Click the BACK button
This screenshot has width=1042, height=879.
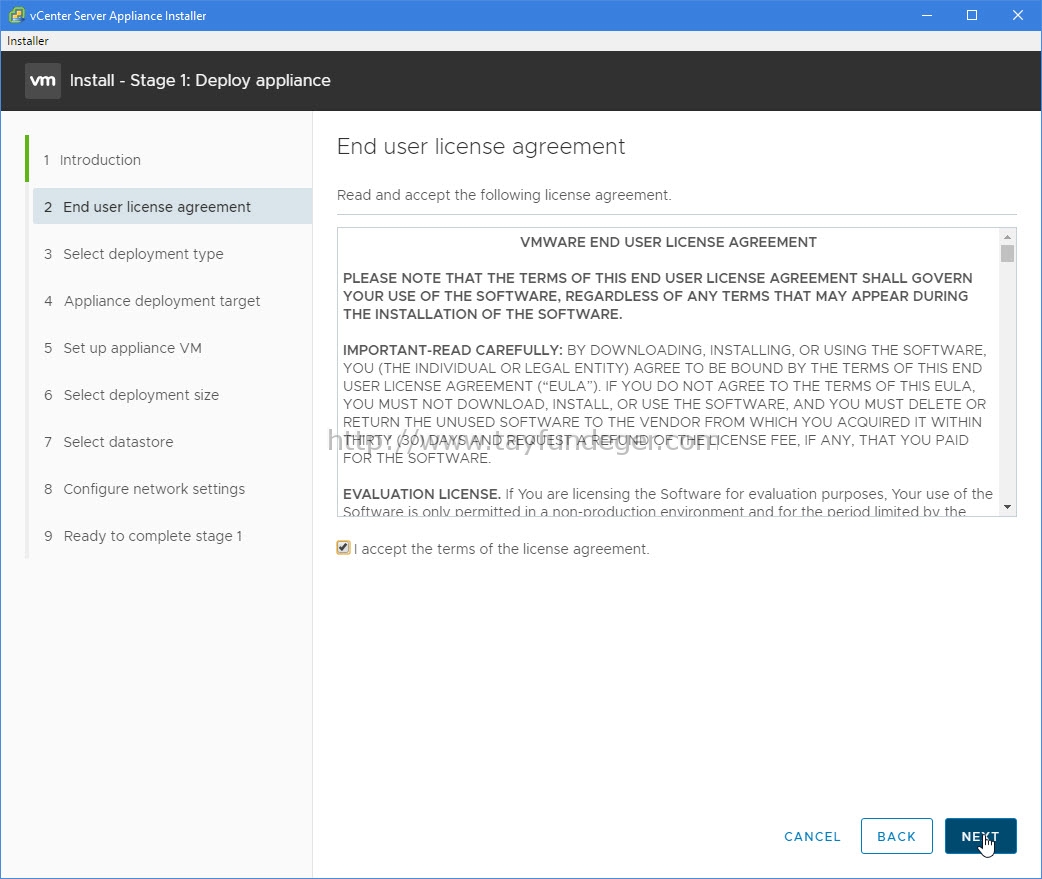pos(896,836)
